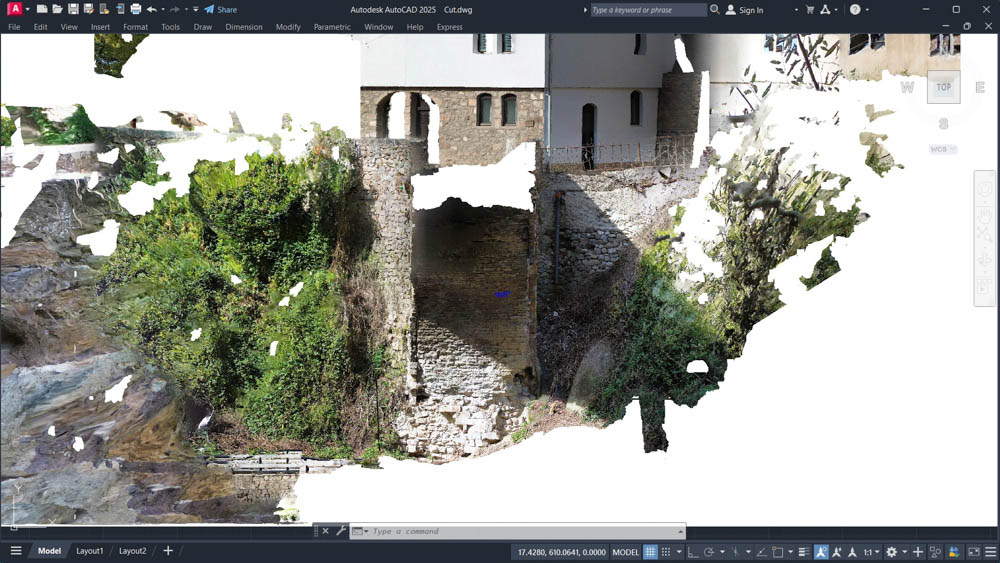
Task: Expand the Undo history dropdown arrow
Action: point(163,10)
